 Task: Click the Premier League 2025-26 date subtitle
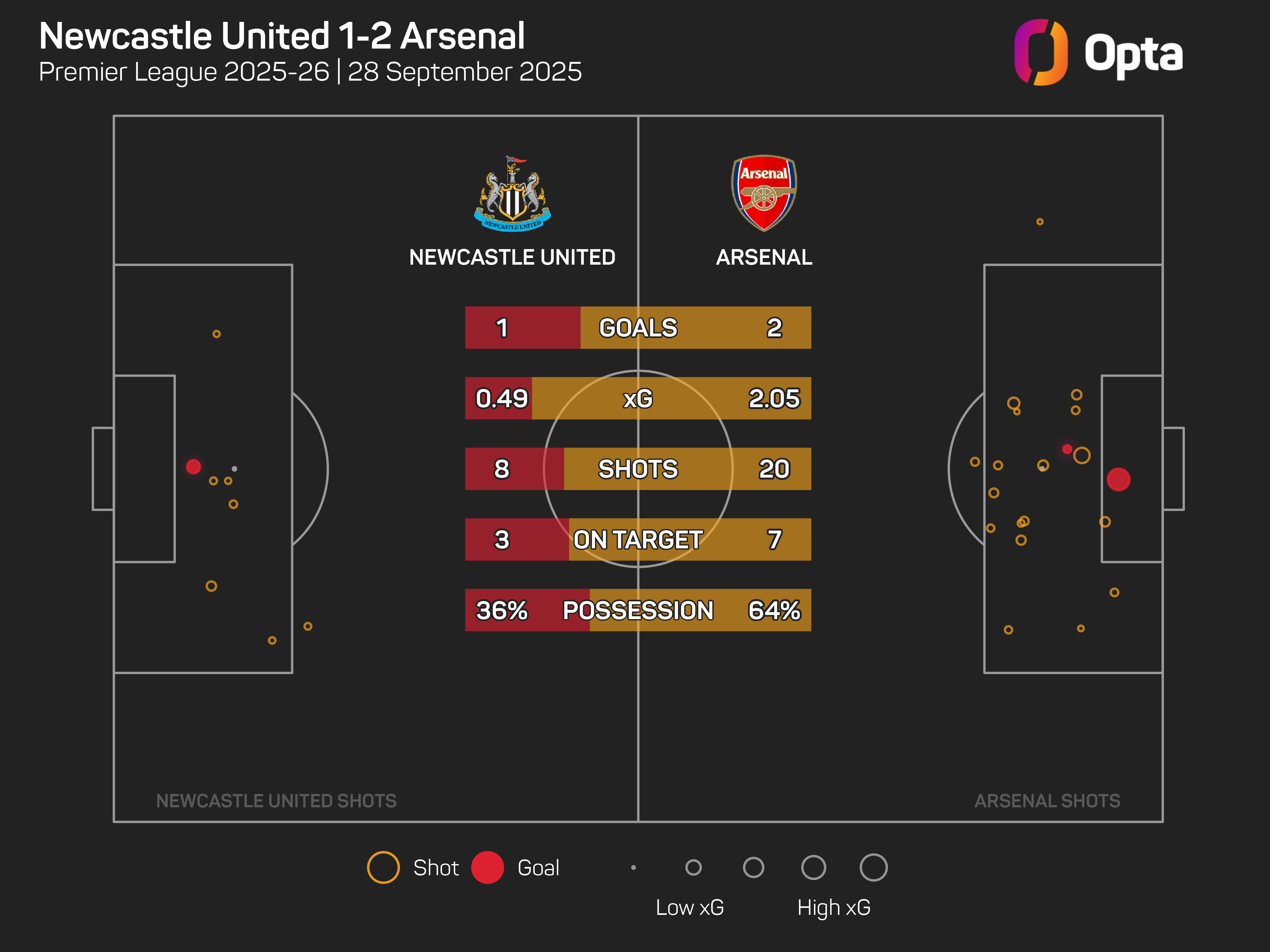310,72
